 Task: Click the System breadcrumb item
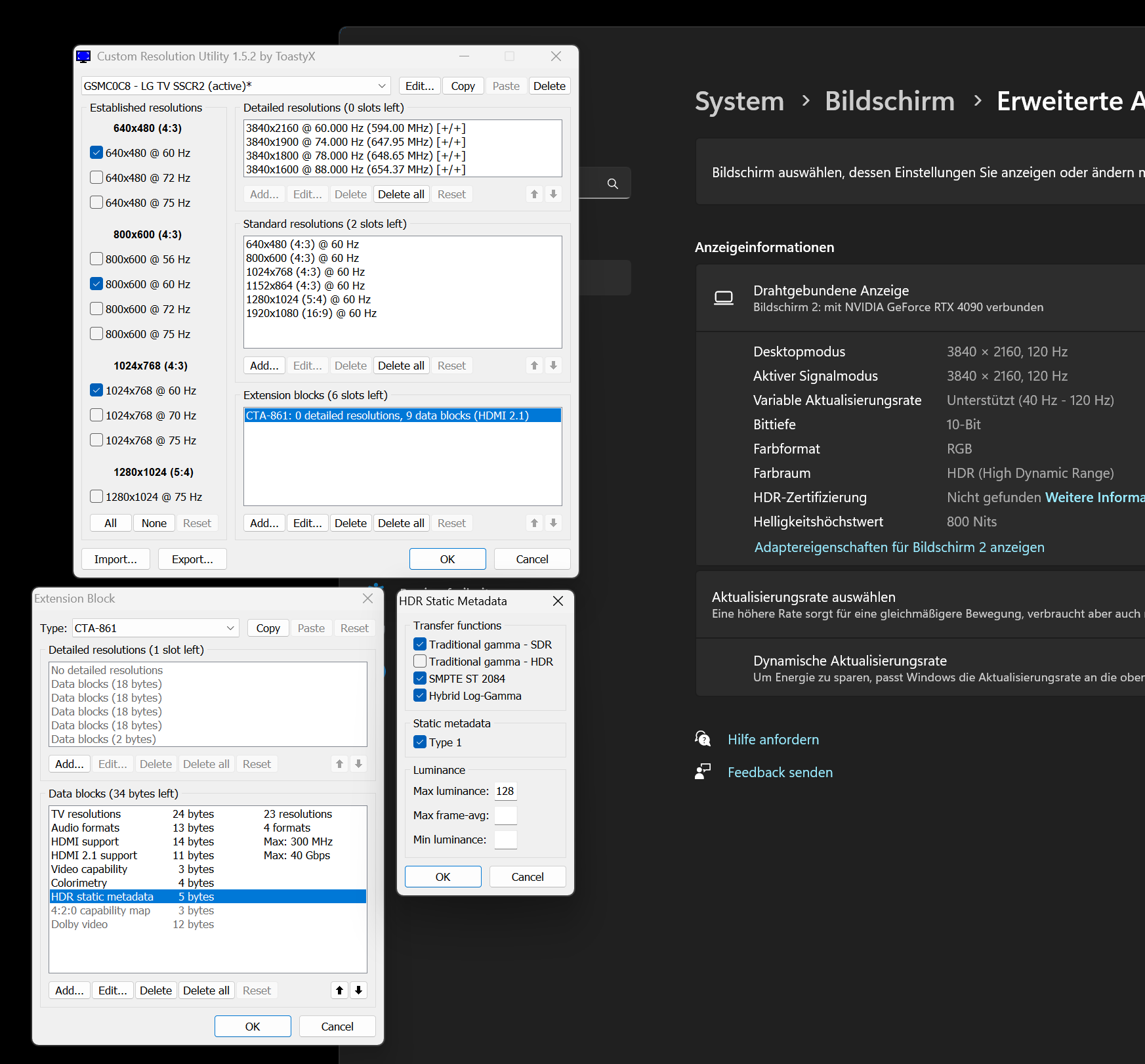739,101
